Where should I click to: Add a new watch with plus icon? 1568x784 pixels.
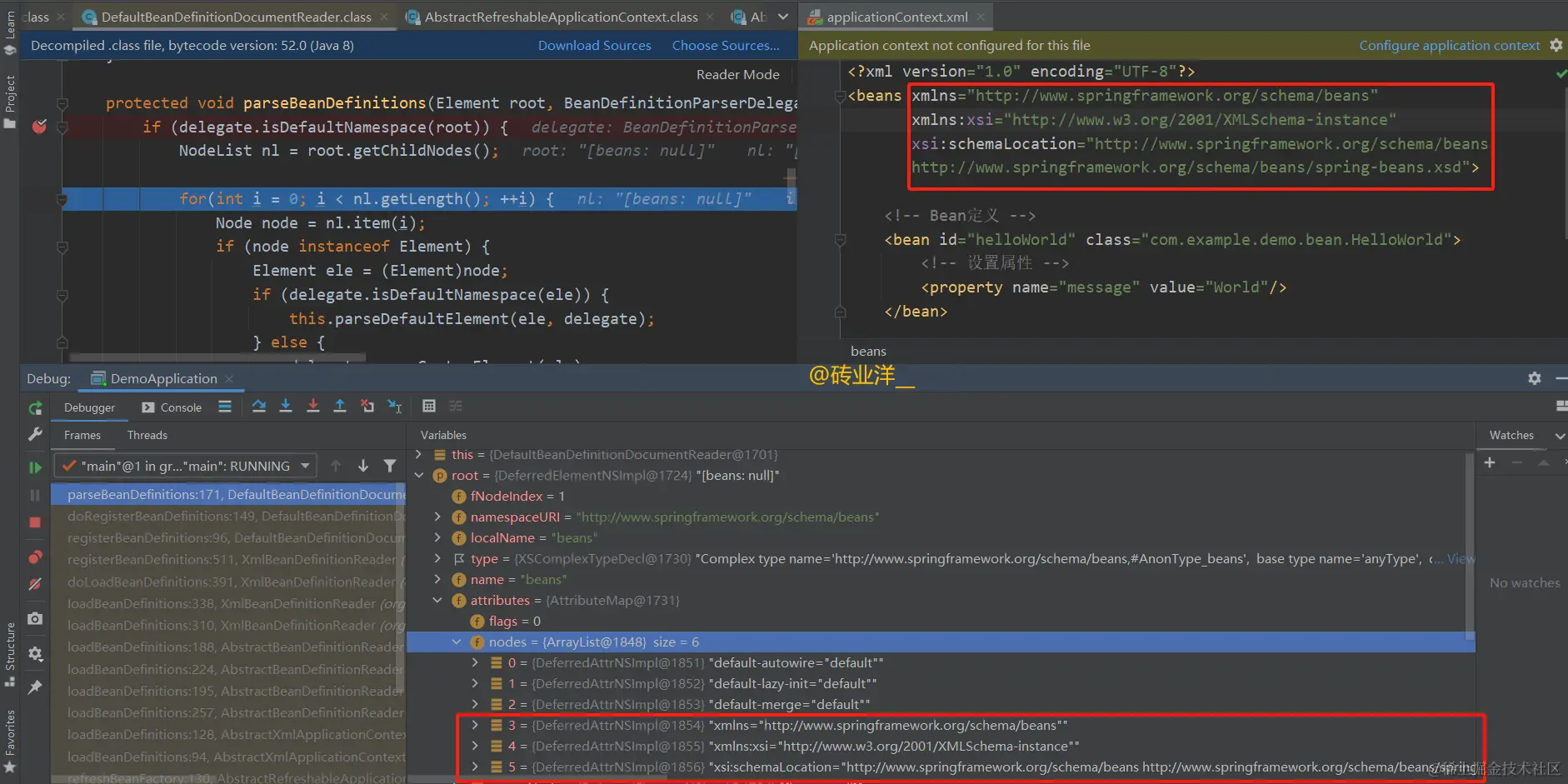[1490, 462]
